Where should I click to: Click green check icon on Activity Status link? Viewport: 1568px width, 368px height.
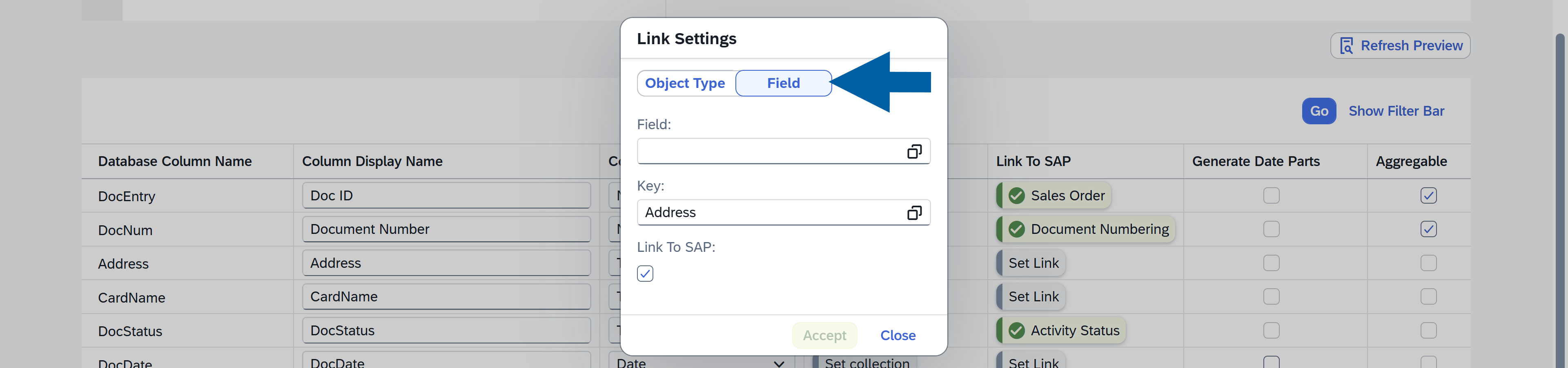pyautogui.click(x=1016, y=330)
